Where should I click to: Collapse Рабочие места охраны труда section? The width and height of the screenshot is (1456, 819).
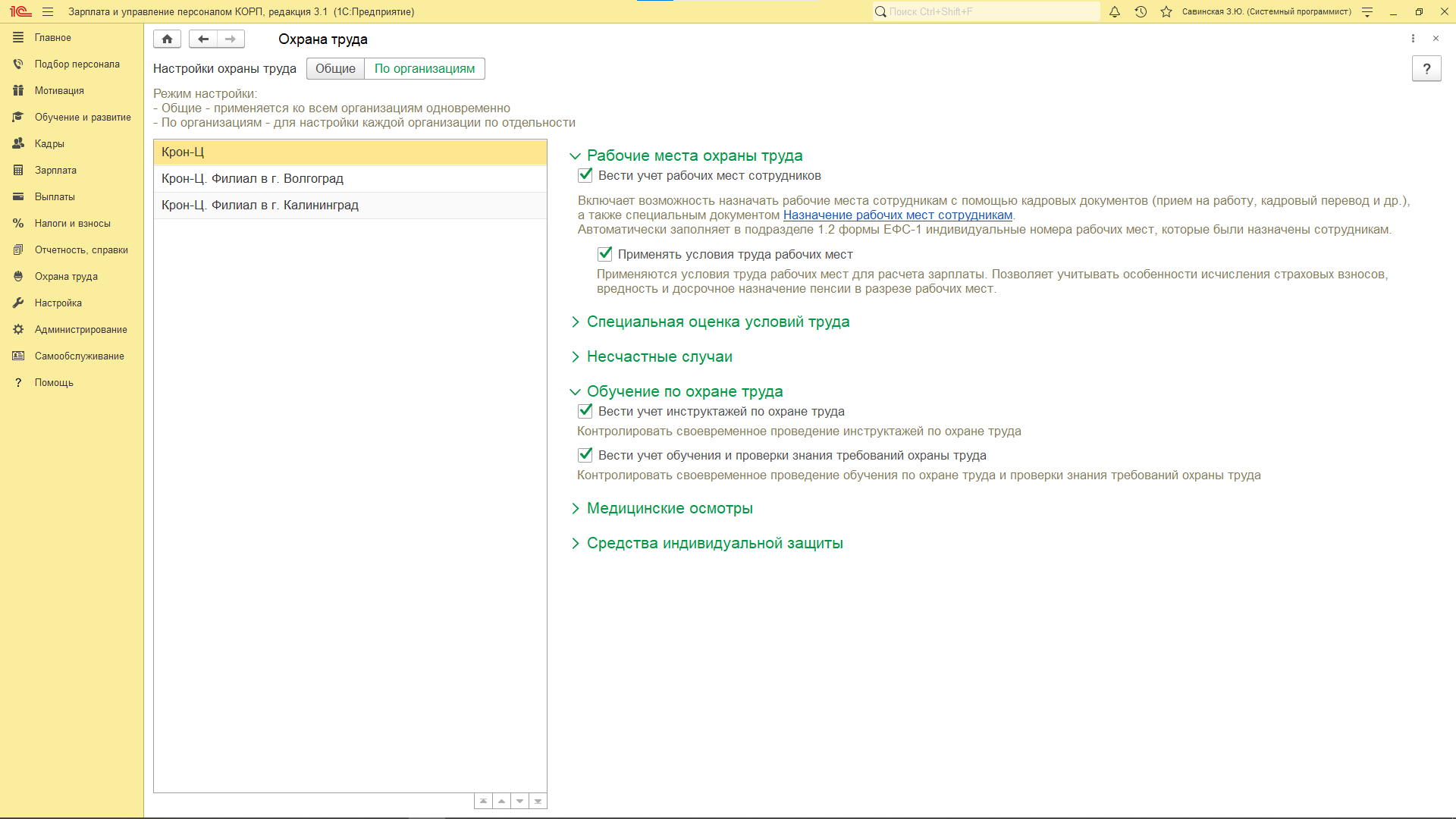pyautogui.click(x=694, y=155)
